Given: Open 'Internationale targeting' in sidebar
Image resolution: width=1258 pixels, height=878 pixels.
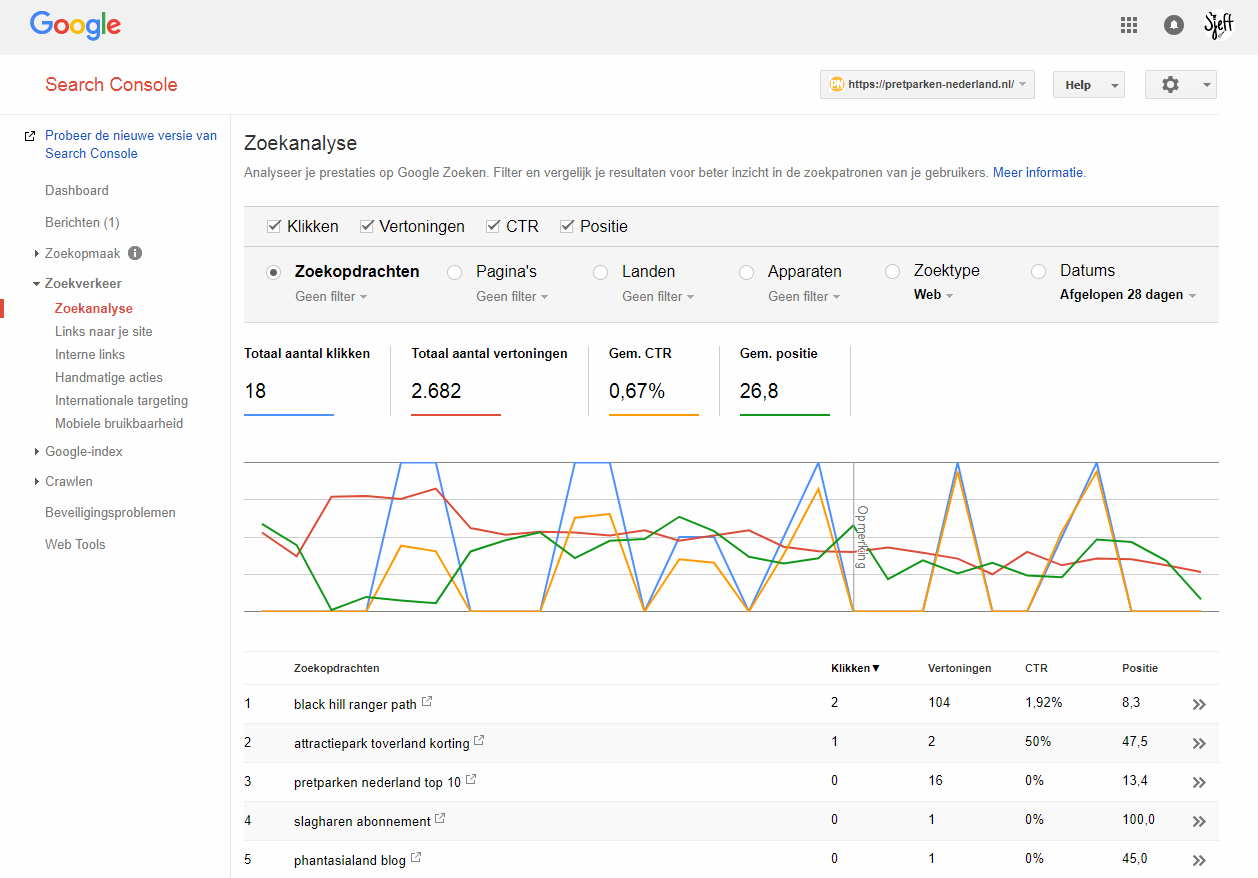Looking at the screenshot, I should (x=121, y=400).
